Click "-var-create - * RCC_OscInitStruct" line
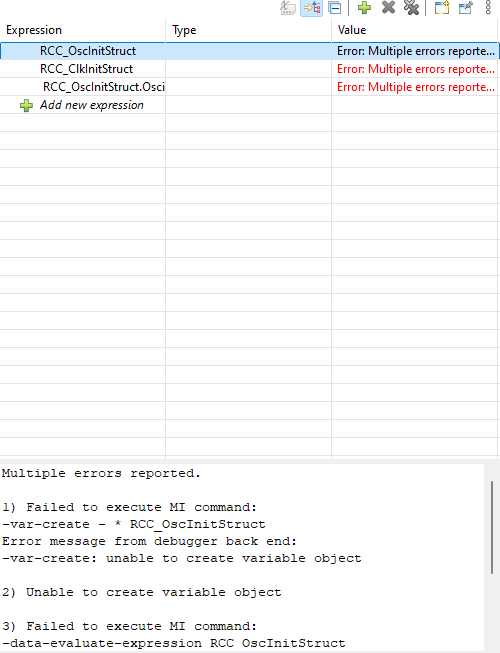 134,524
